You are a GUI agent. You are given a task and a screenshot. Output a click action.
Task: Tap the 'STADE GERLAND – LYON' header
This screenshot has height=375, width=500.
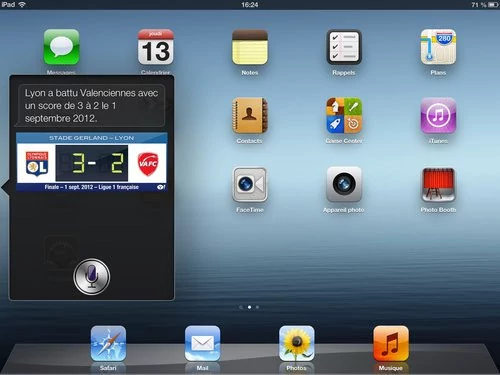92,138
